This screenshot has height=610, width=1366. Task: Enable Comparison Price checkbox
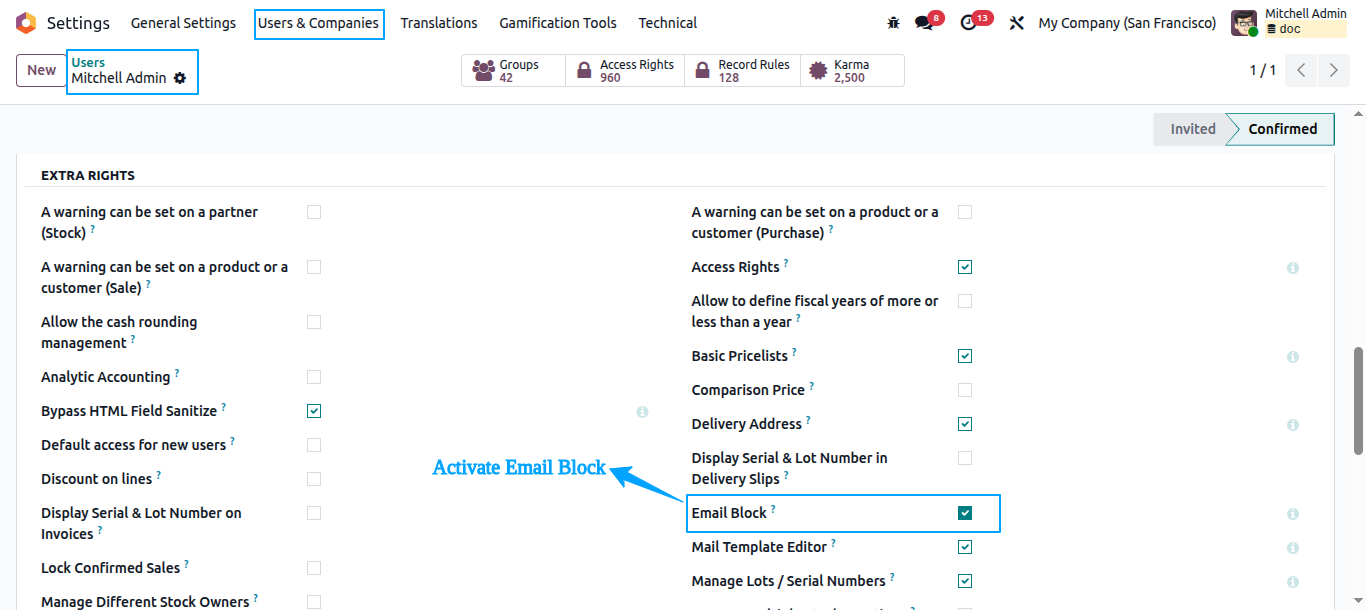(965, 390)
